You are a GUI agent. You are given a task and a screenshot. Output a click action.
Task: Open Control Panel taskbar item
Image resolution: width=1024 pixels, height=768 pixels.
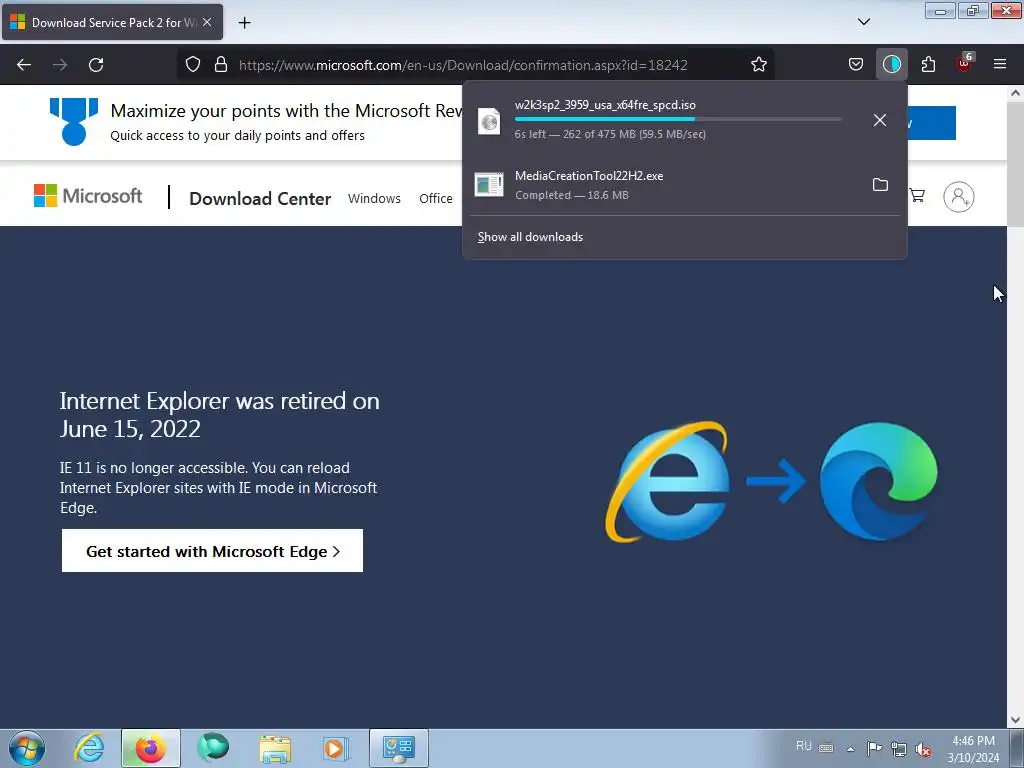pyautogui.click(x=399, y=748)
